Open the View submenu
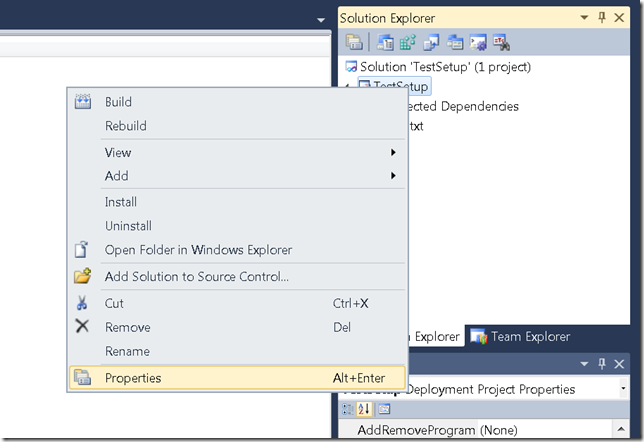The image size is (644, 442). point(237,152)
